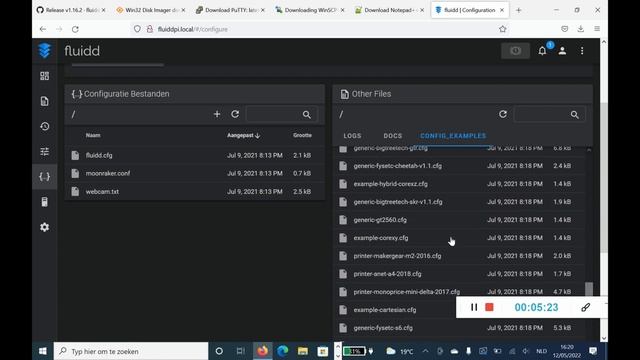The image size is (640, 360).
Task: Switch to the LOGS tab
Action: [352, 136]
